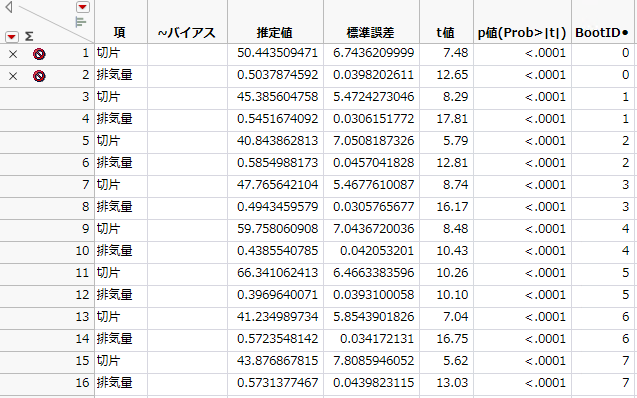This screenshot has height=398, width=637.
Task: Select row number 15
Action: [82, 360]
